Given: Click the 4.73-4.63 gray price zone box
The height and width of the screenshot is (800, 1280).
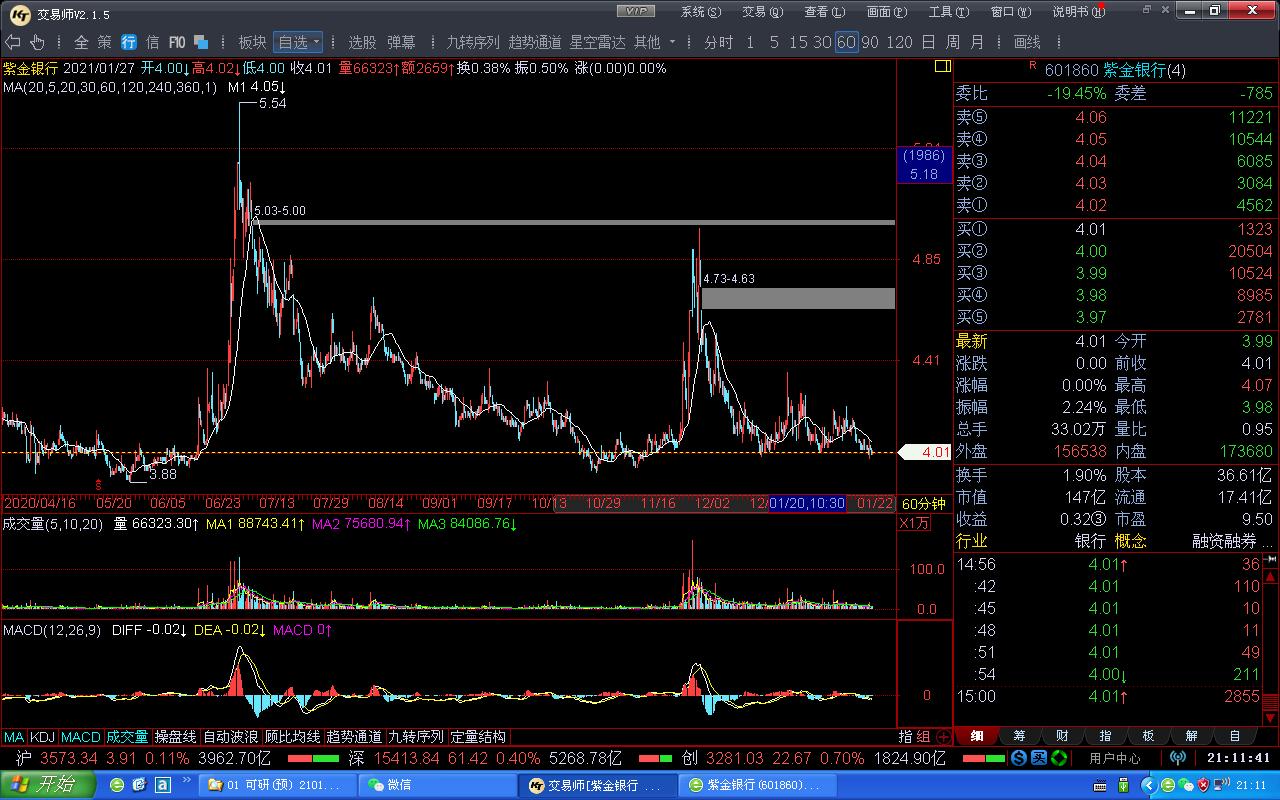Looking at the screenshot, I should coord(798,298).
